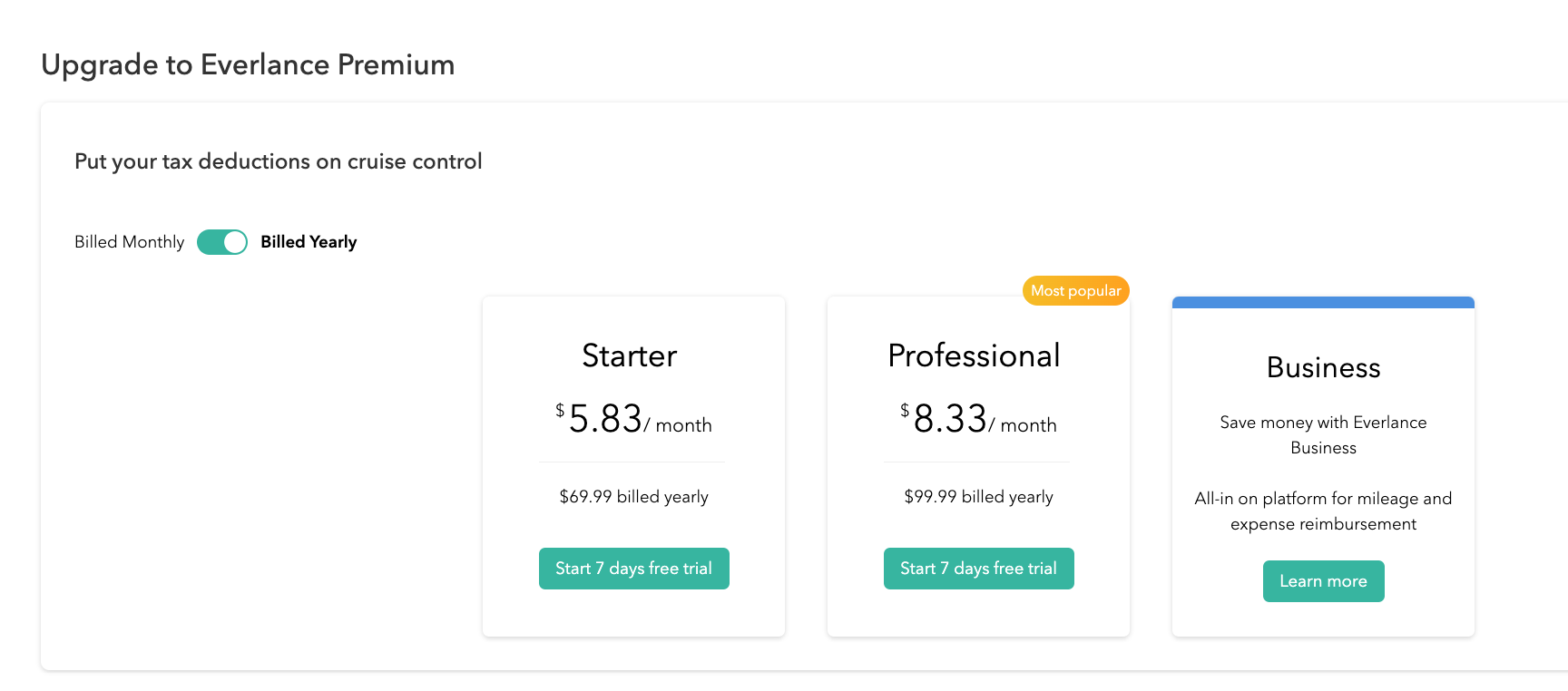Click the Business plan title

point(1323,367)
